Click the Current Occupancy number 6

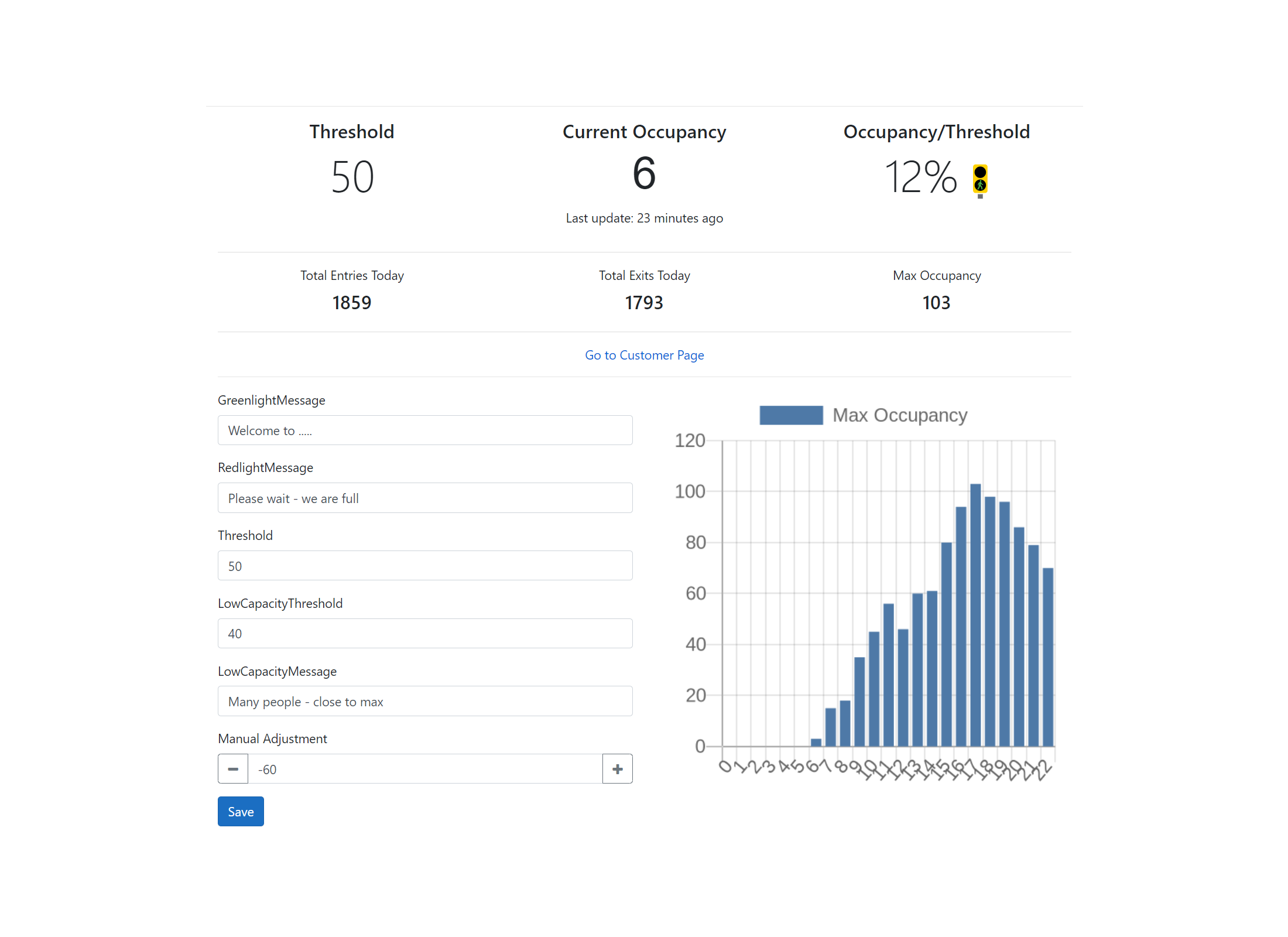pyautogui.click(x=644, y=174)
